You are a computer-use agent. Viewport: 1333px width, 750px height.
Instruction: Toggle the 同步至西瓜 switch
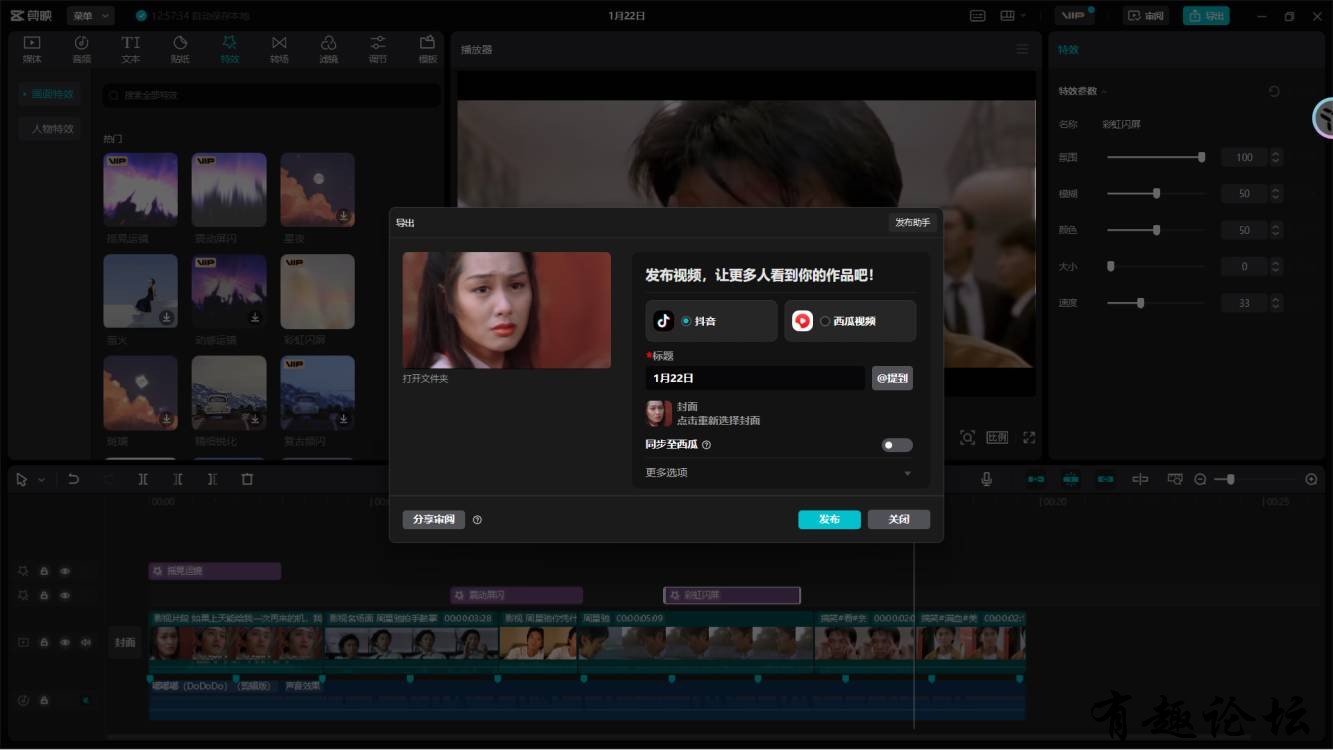897,445
